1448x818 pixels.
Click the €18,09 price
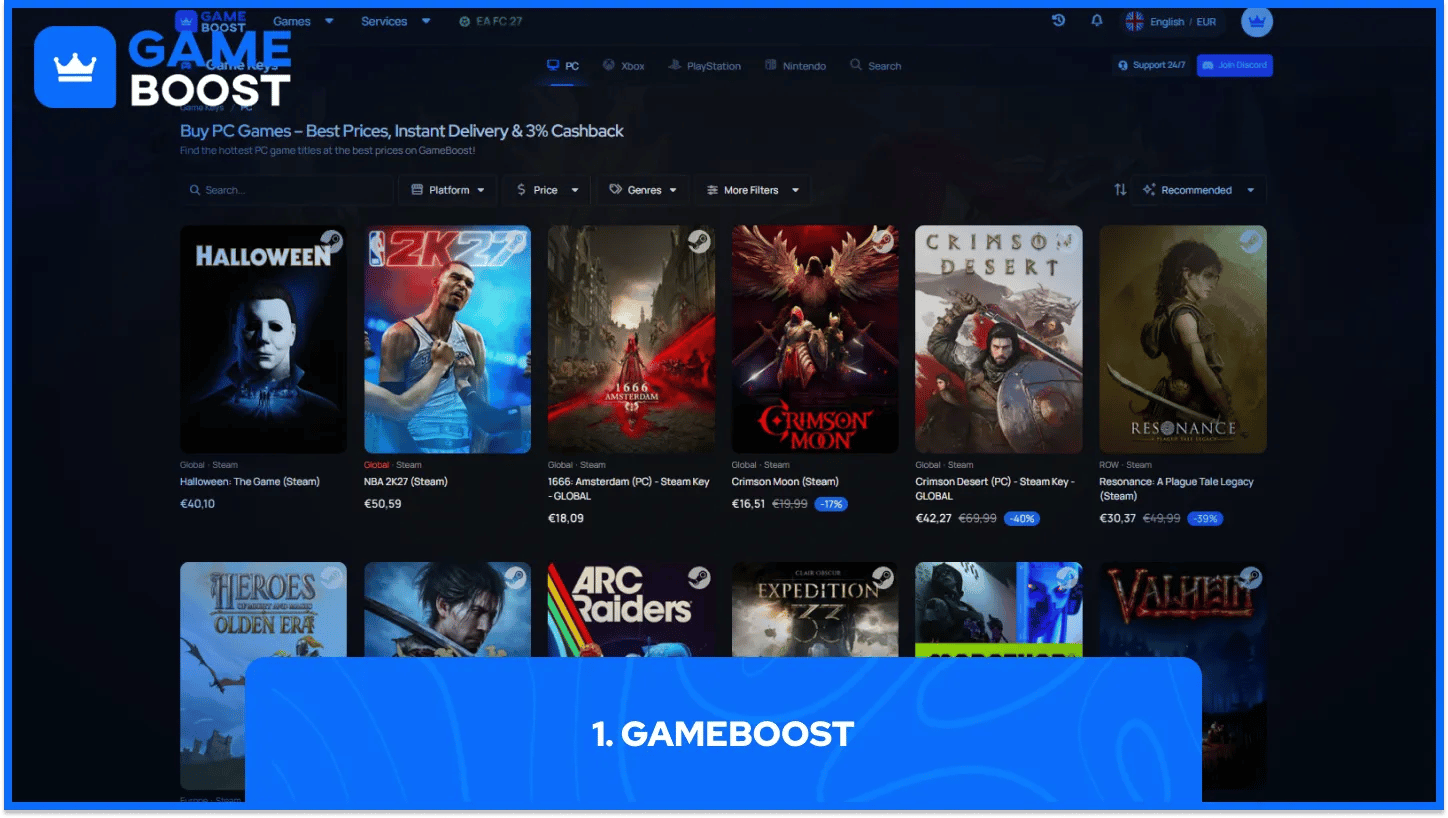[566, 518]
